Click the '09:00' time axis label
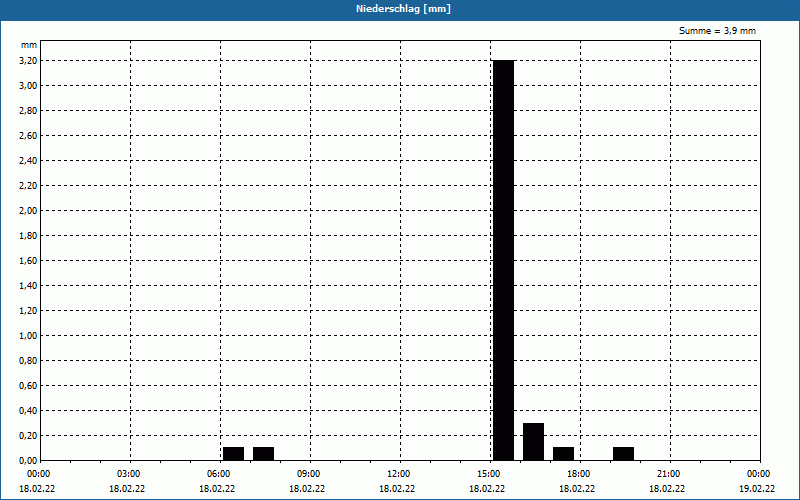This screenshot has width=800, height=500. point(310,474)
